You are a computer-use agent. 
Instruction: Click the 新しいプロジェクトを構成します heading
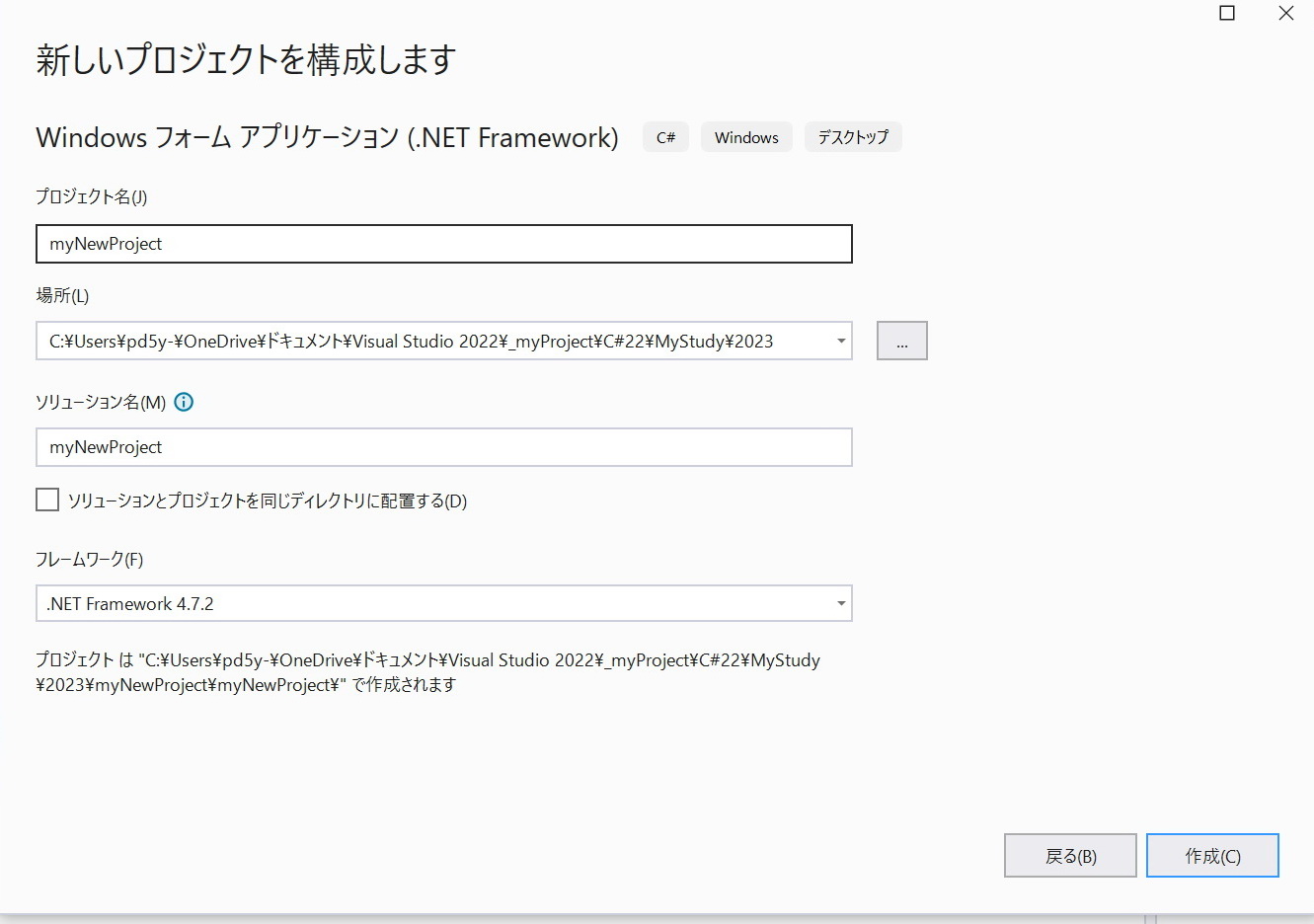click(x=246, y=60)
